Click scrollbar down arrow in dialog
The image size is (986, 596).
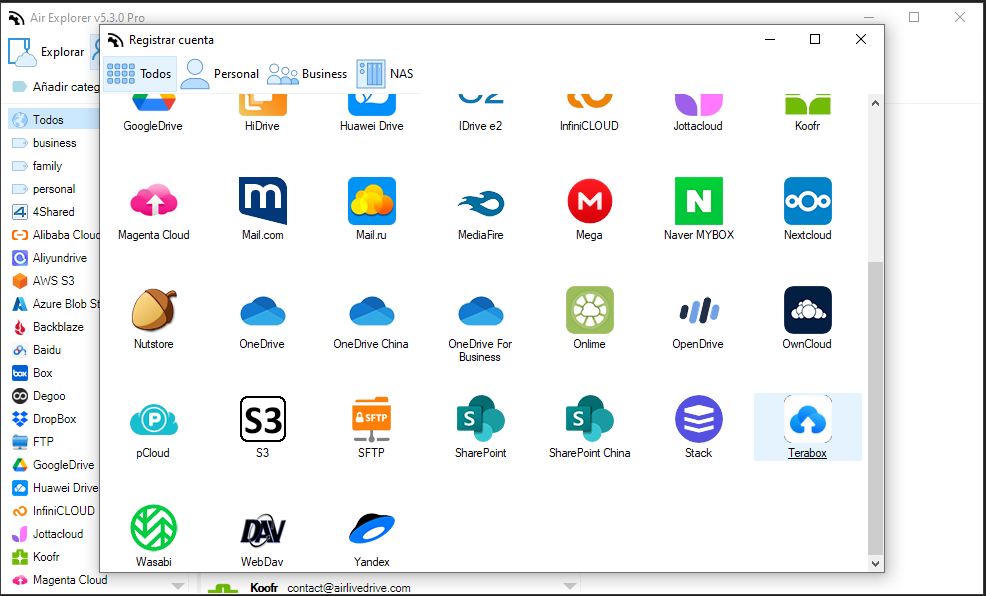click(x=875, y=564)
